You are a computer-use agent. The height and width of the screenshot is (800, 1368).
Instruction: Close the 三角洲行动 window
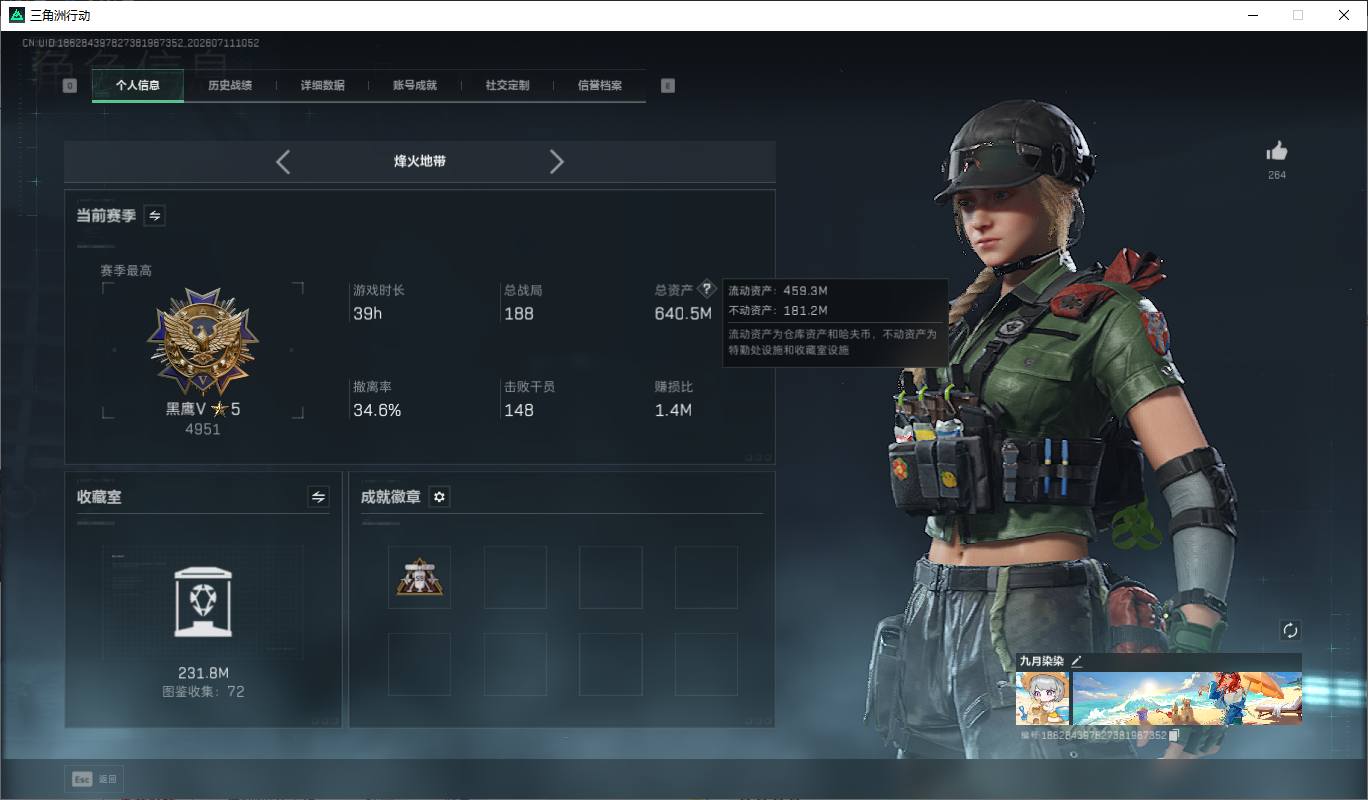(1344, 15)
